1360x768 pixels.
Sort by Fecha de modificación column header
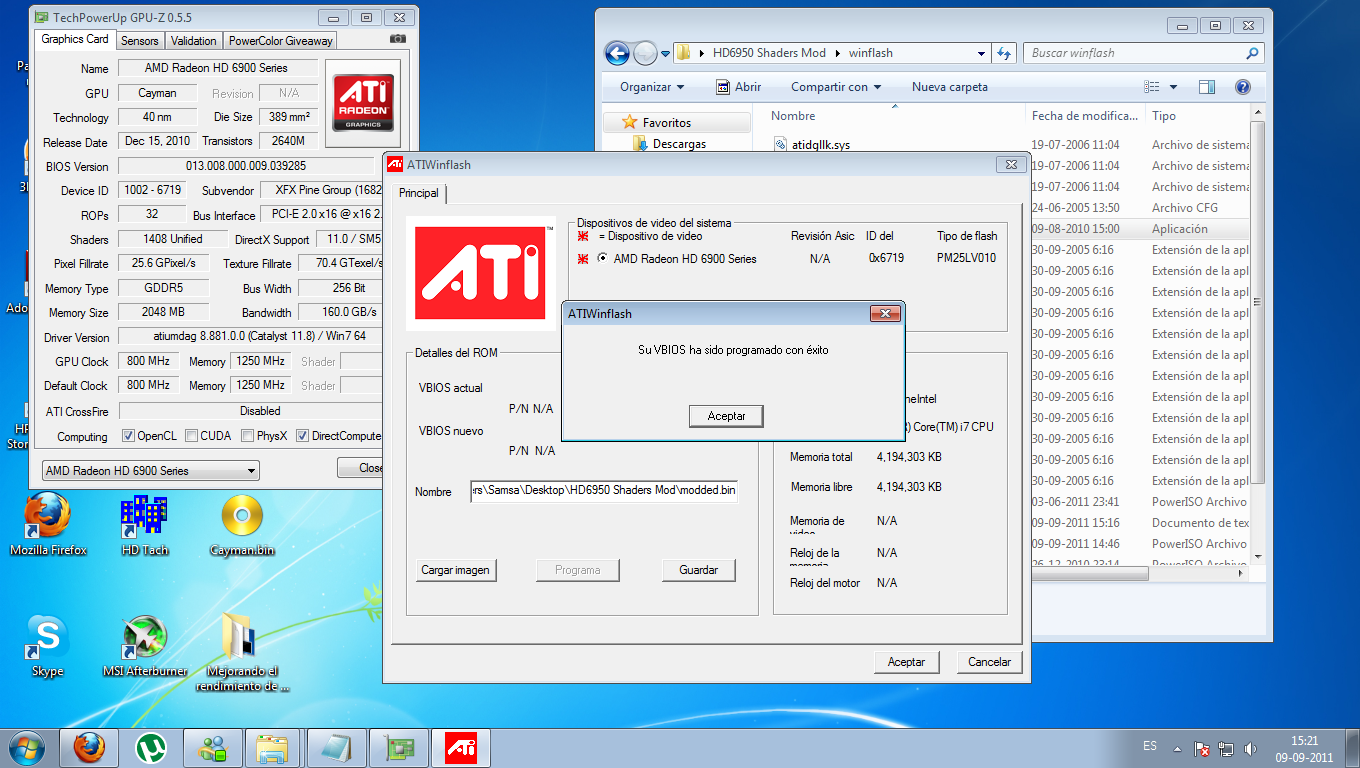1087,116
